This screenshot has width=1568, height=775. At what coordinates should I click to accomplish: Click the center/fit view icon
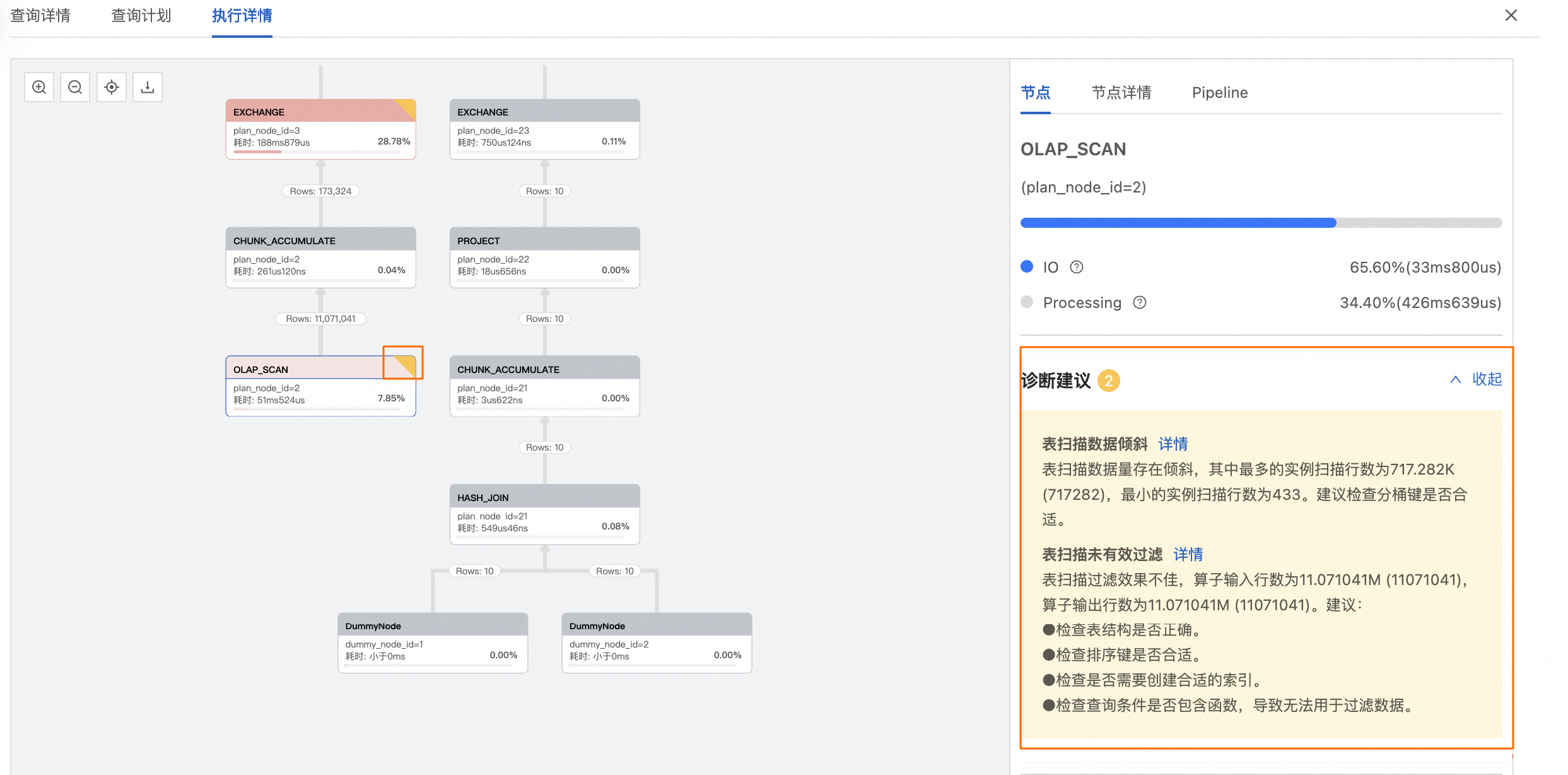[x=112, y=86]
